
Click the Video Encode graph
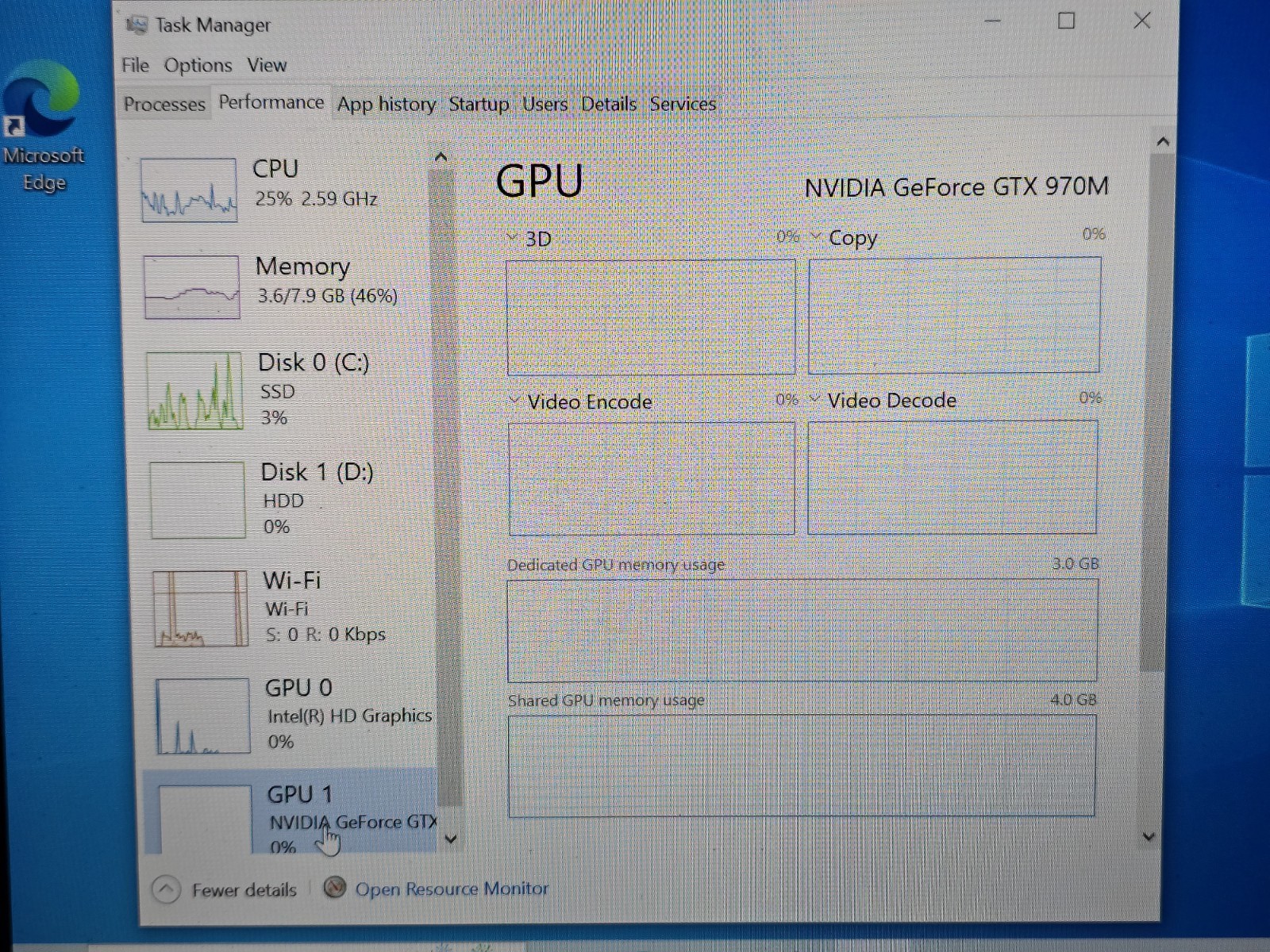point(652,478)
